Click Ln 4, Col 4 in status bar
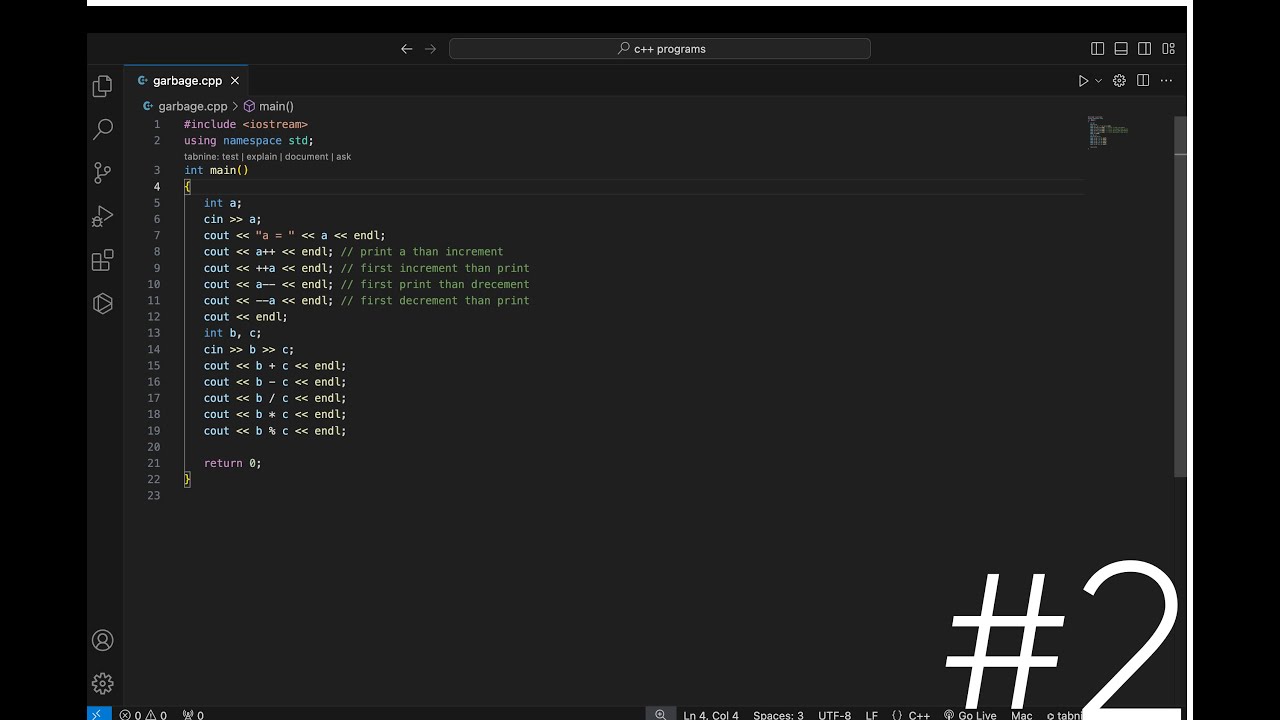Image resolution: width=1280 pixels, height=720 pixels. 711,715
